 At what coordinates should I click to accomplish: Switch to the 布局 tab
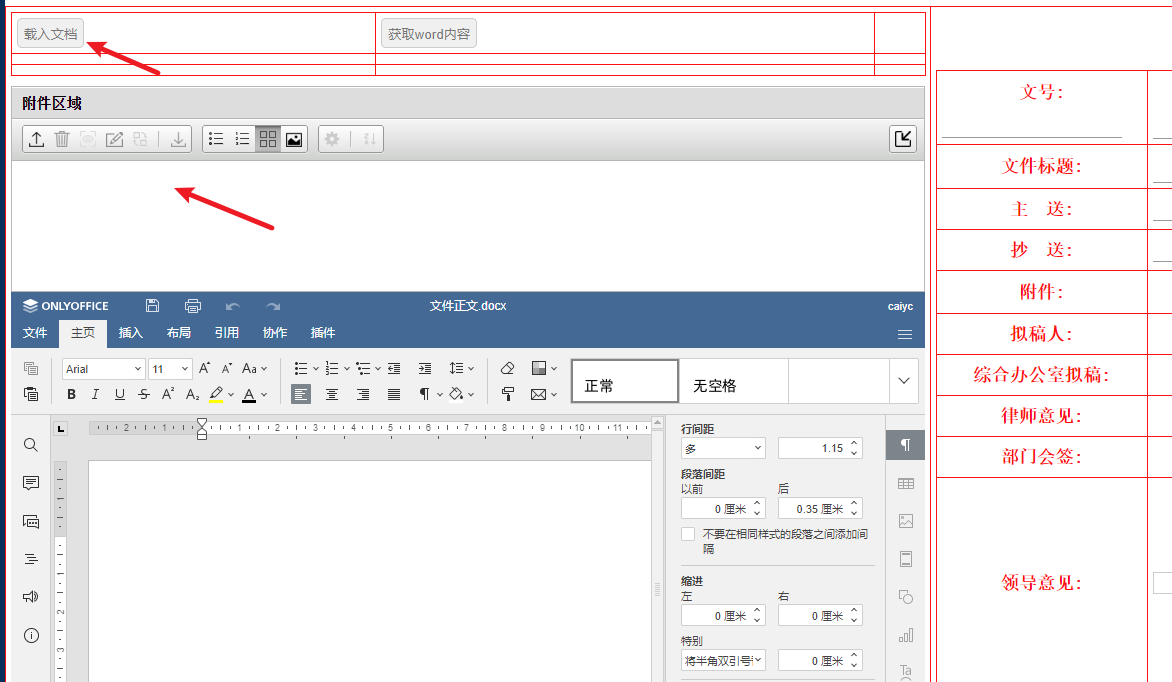point(179,333)
